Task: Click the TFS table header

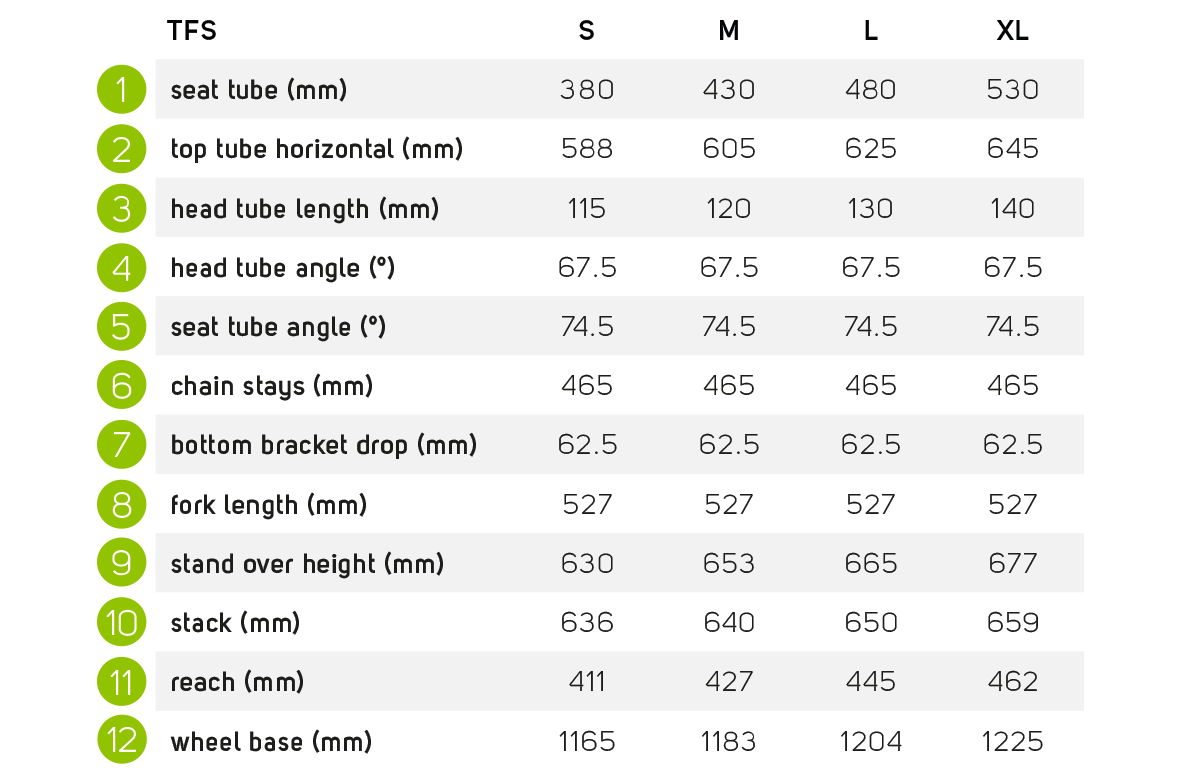Action: tap(192, 31)
